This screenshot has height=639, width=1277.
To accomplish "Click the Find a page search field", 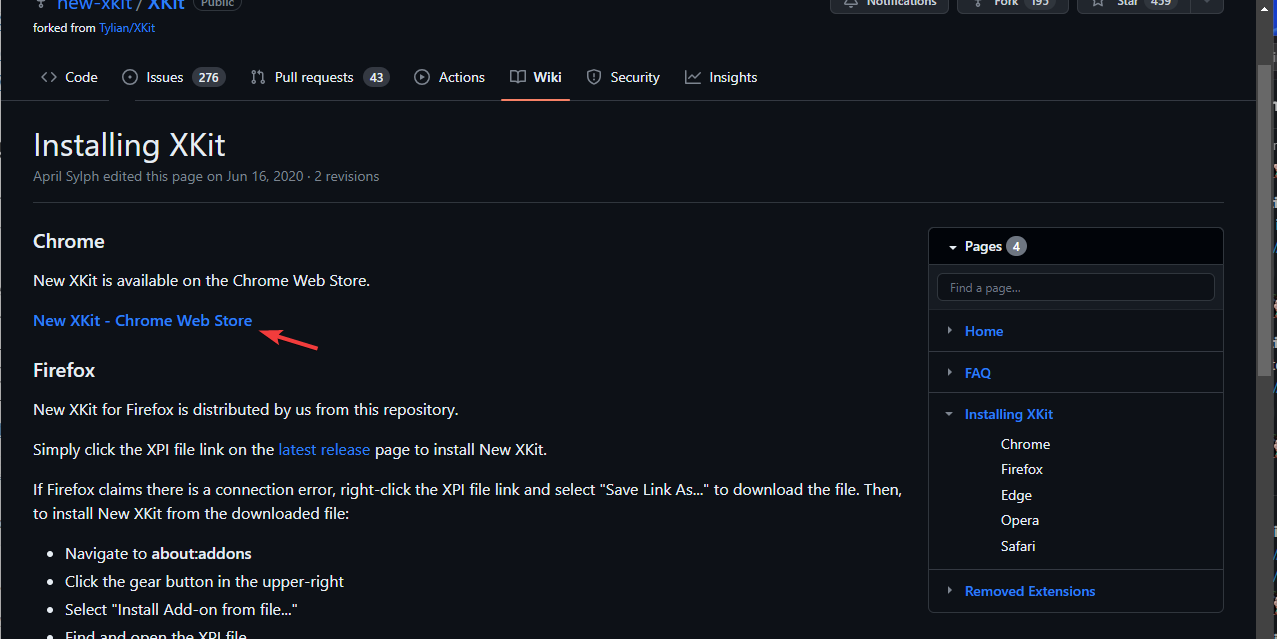I will pos(1075,288).
